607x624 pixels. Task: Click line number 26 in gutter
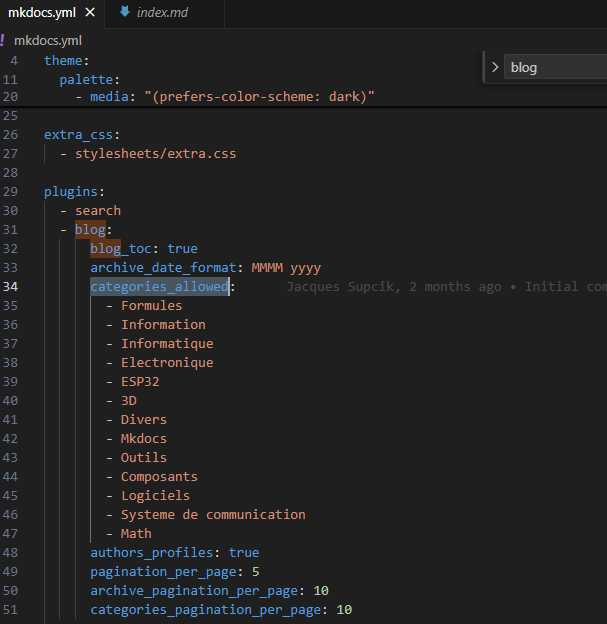pos(10,135)
